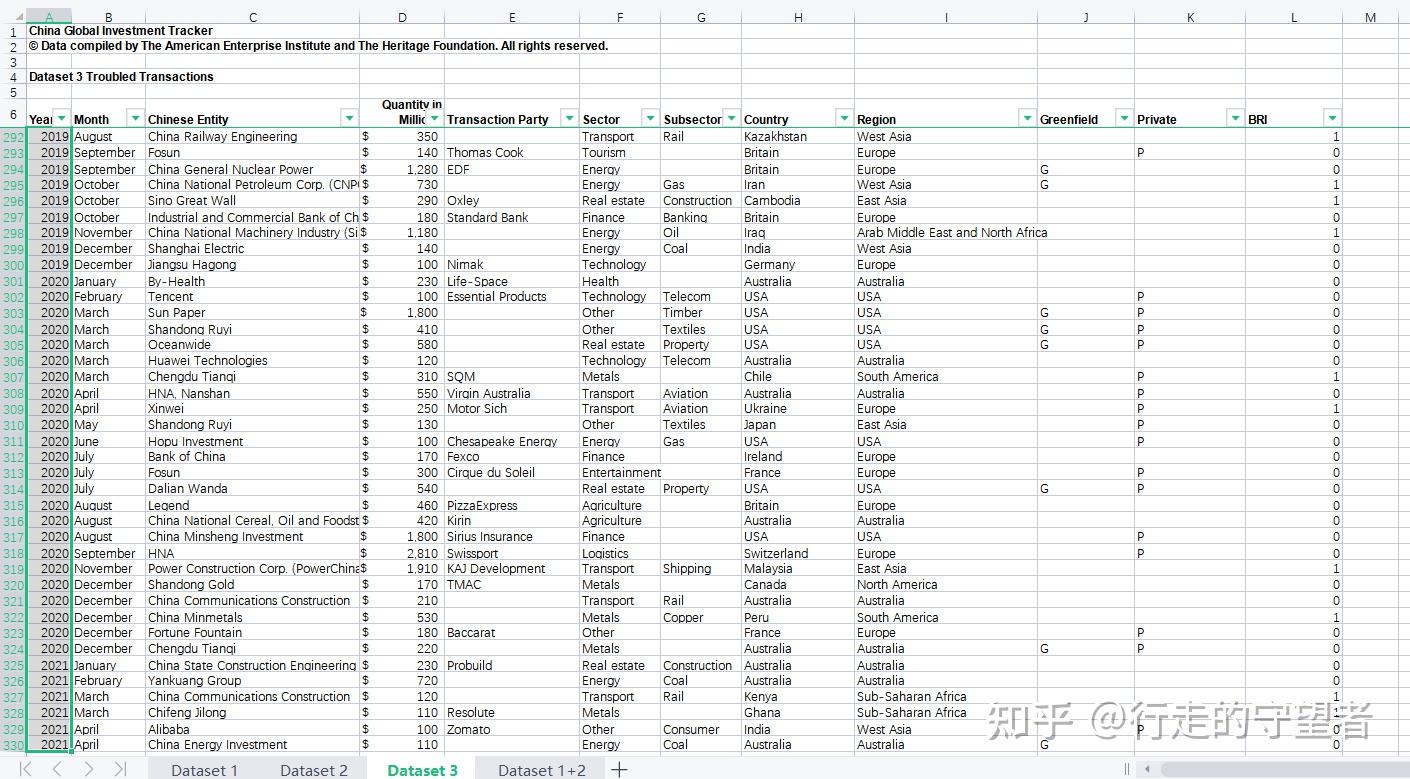This screenshot has width=1410, height=779.
Task: Open the Subsector filter dropdown
Action: pos(731,118)
